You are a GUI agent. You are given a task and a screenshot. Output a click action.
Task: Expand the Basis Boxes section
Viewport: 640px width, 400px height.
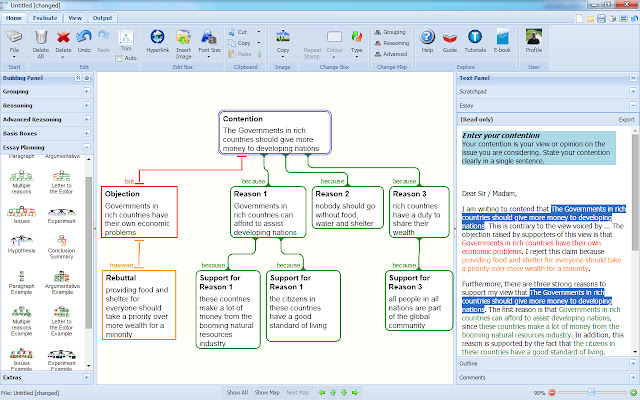(87, 133)
